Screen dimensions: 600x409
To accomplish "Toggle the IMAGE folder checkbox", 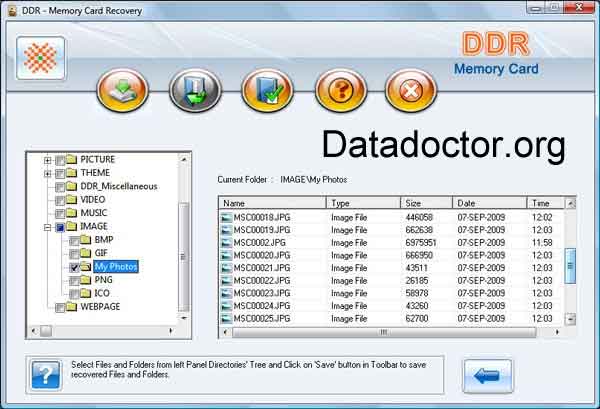I will coord(60,227).
